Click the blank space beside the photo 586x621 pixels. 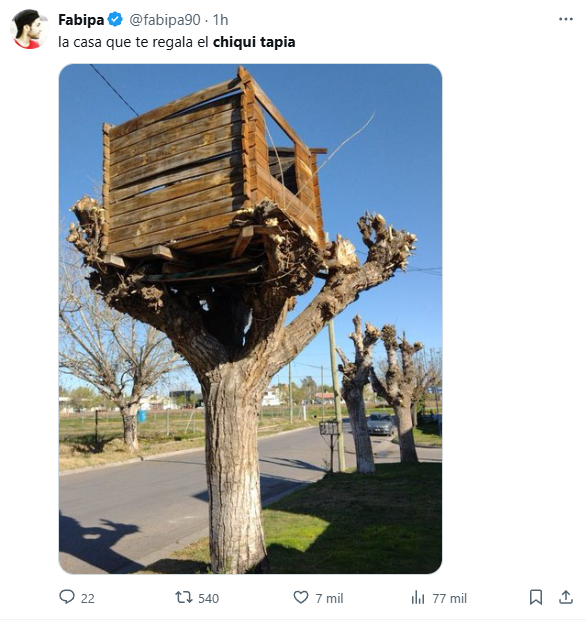pos(513,319)
